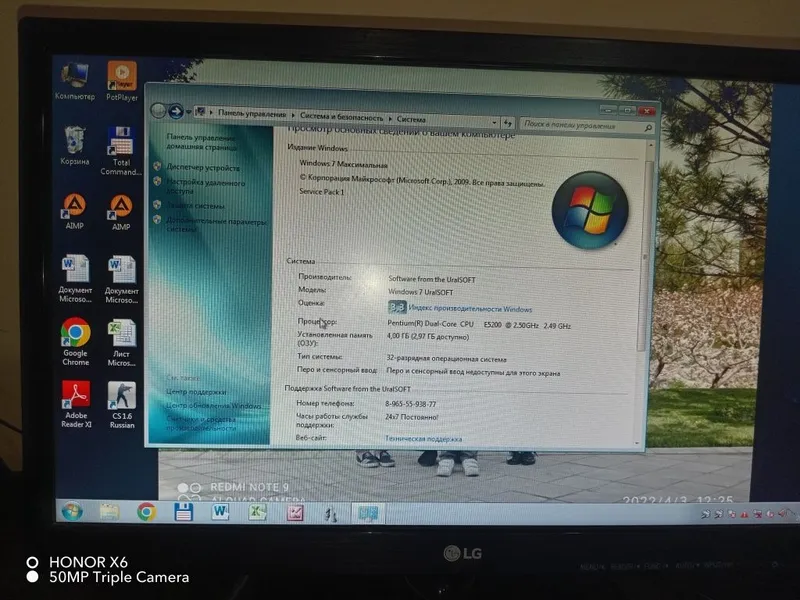Open the Корзина recycle bin icon

(74, 145)
